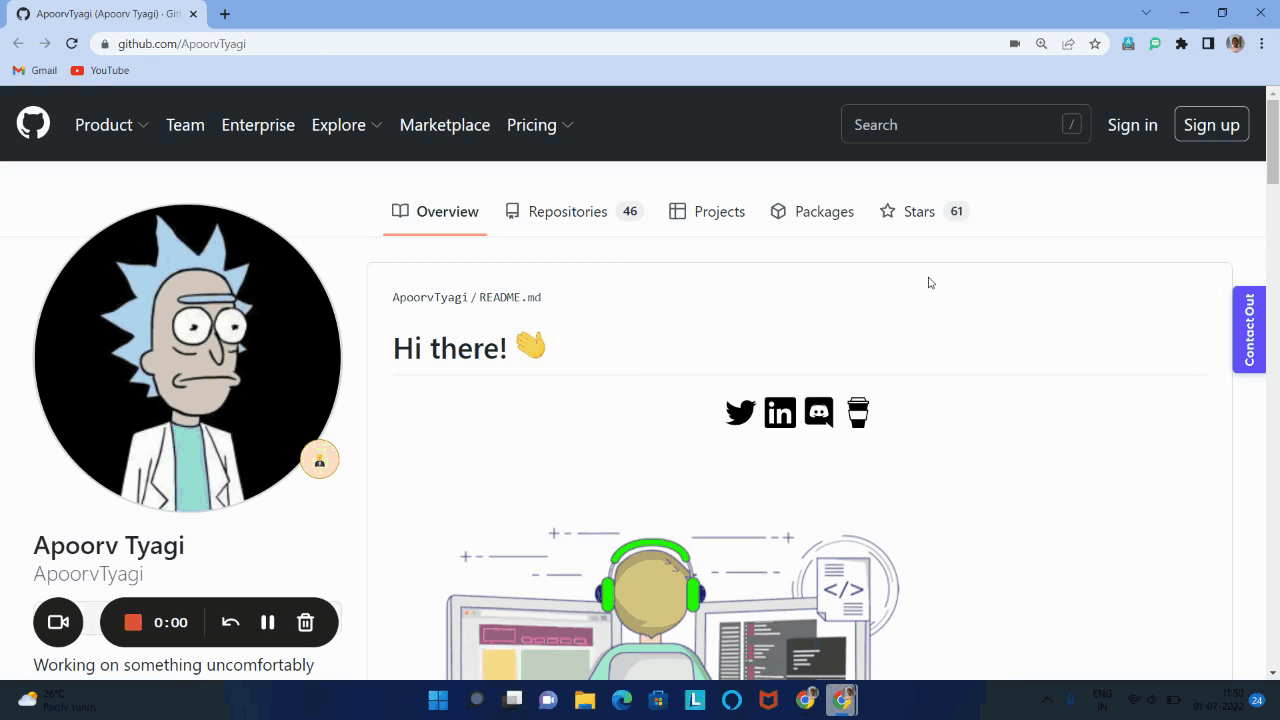Image resolution: width=1280 pixels, height=720 pixels.
Task: Open the Marketplace link
Action: point(445,125)
